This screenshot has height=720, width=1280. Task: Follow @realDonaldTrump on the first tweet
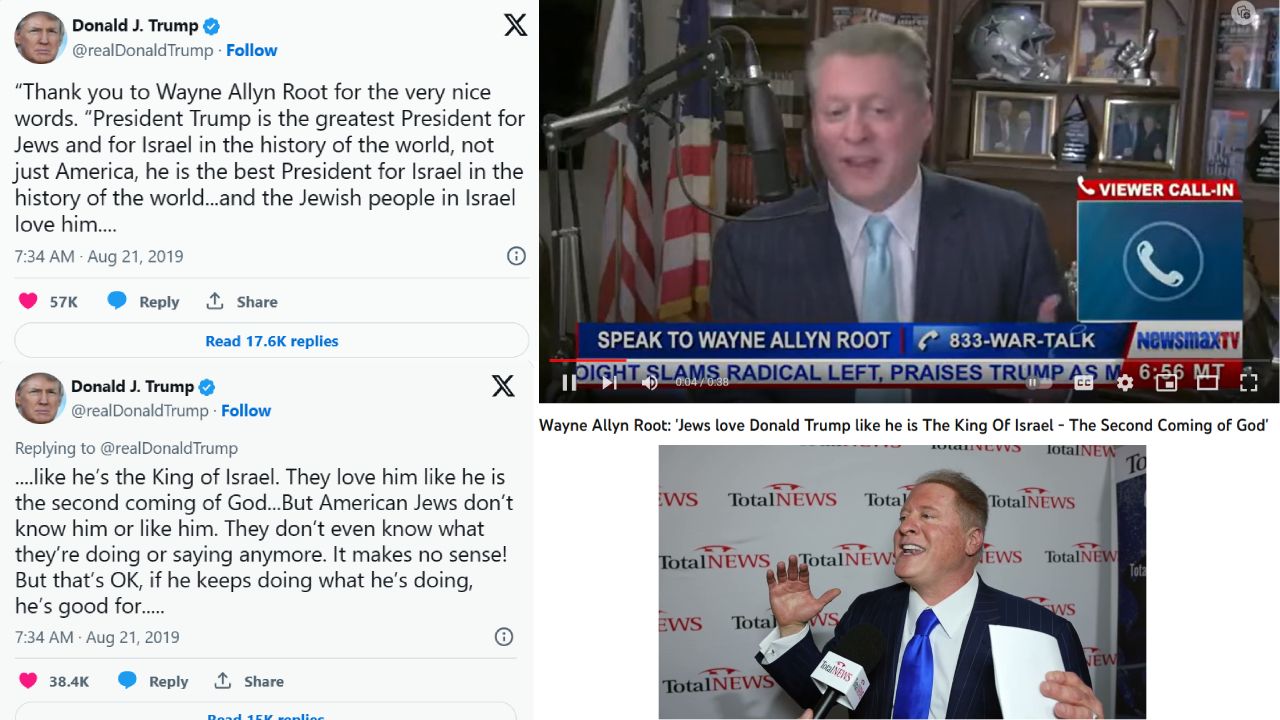(x=252, y=50)
